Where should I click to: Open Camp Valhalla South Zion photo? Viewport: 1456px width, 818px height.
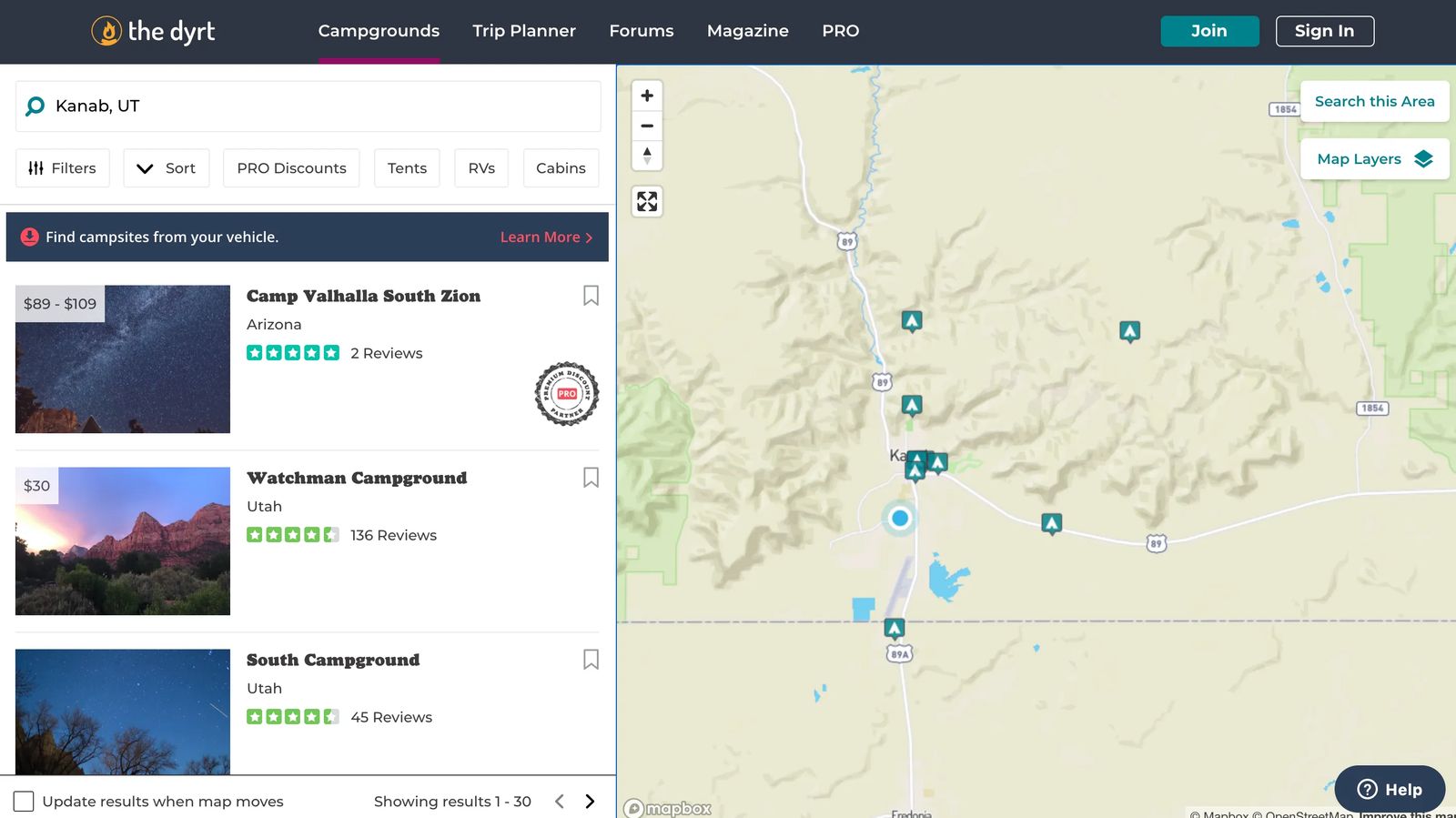(123, 359)
